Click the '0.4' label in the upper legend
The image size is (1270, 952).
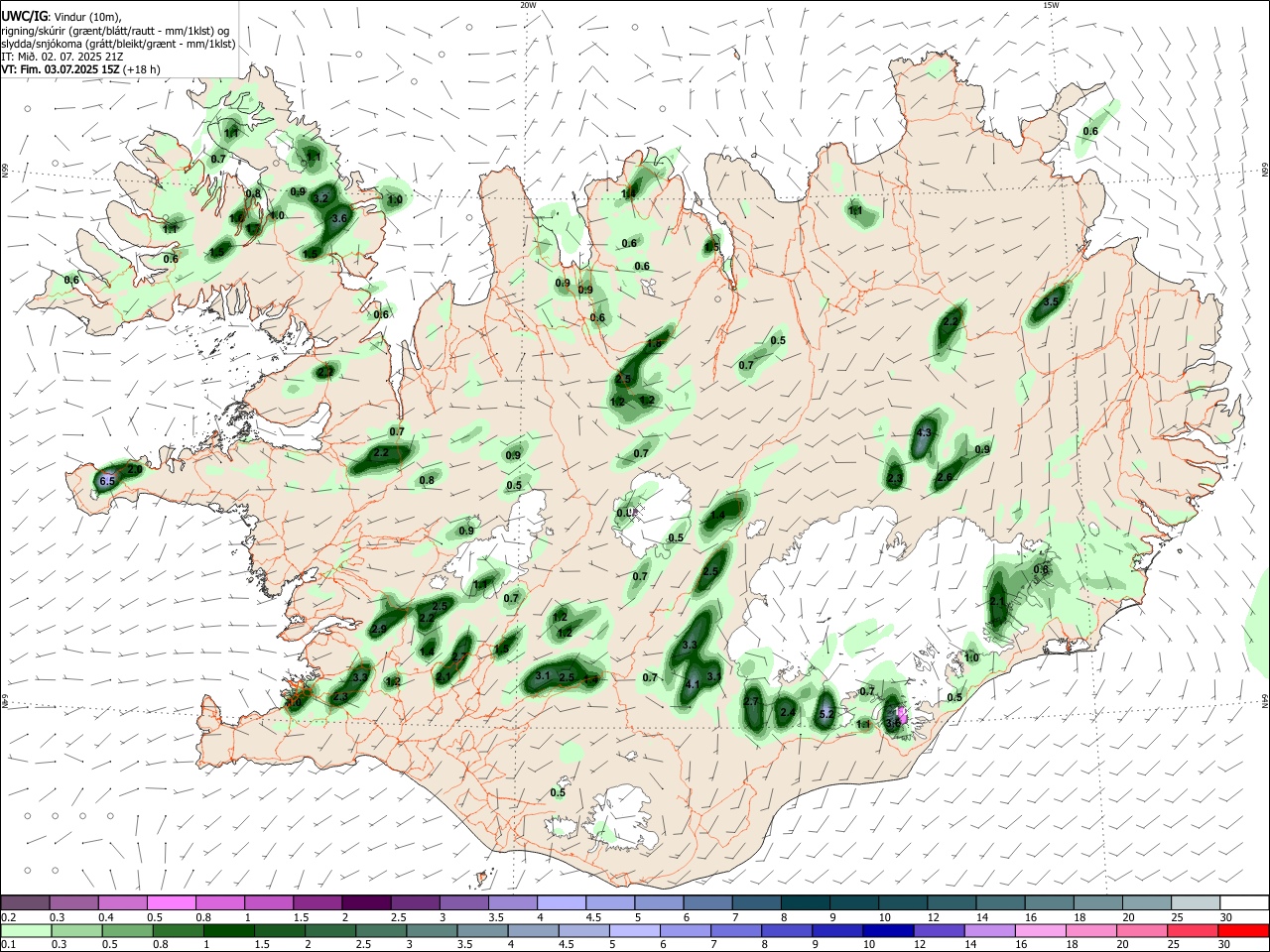pyautogui.click(x=106, y=917)
